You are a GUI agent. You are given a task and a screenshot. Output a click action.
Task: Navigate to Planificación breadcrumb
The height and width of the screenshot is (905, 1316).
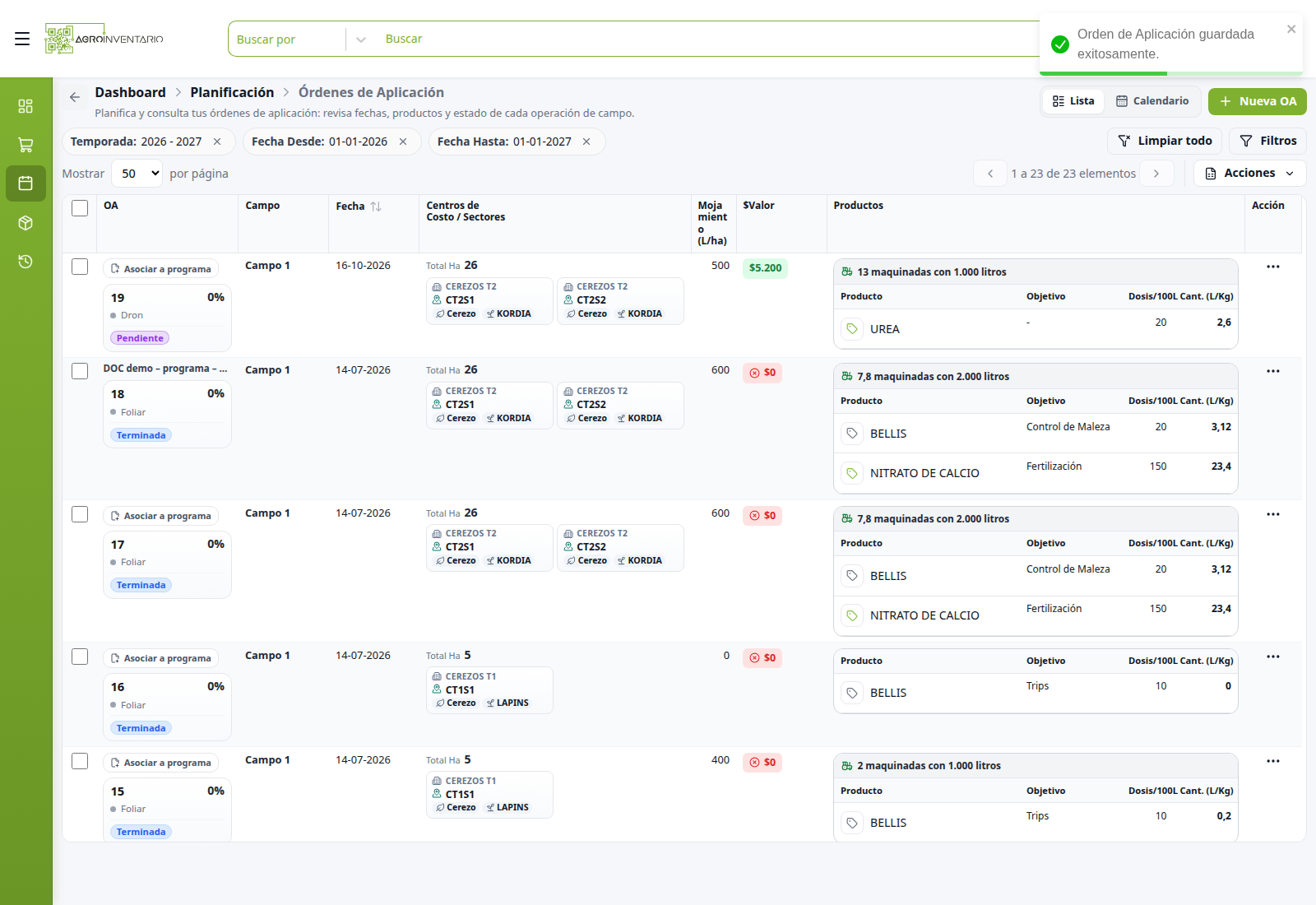(232, 92)
